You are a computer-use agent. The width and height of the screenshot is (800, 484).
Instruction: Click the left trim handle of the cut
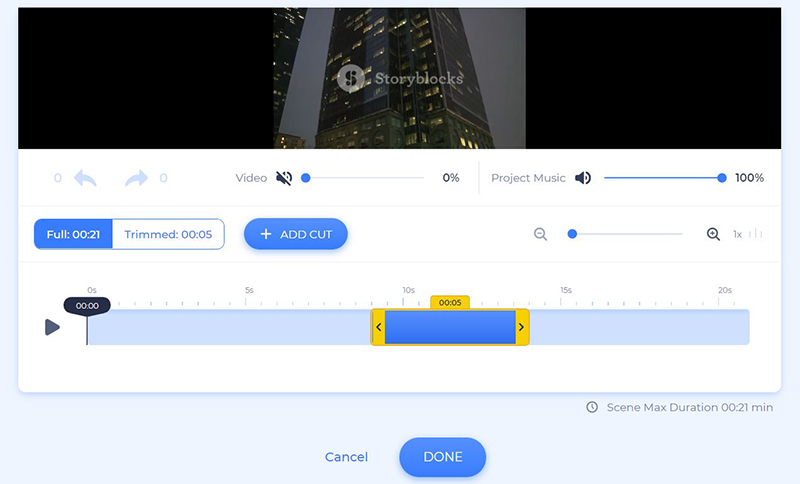tap(378, 327)
